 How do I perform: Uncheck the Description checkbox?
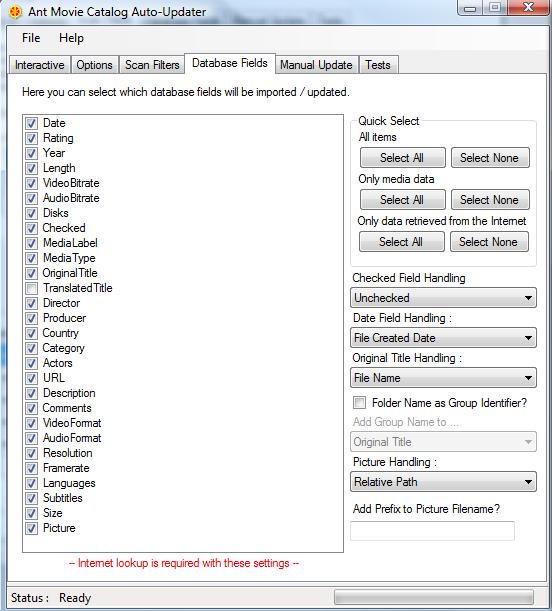[32, 394]
